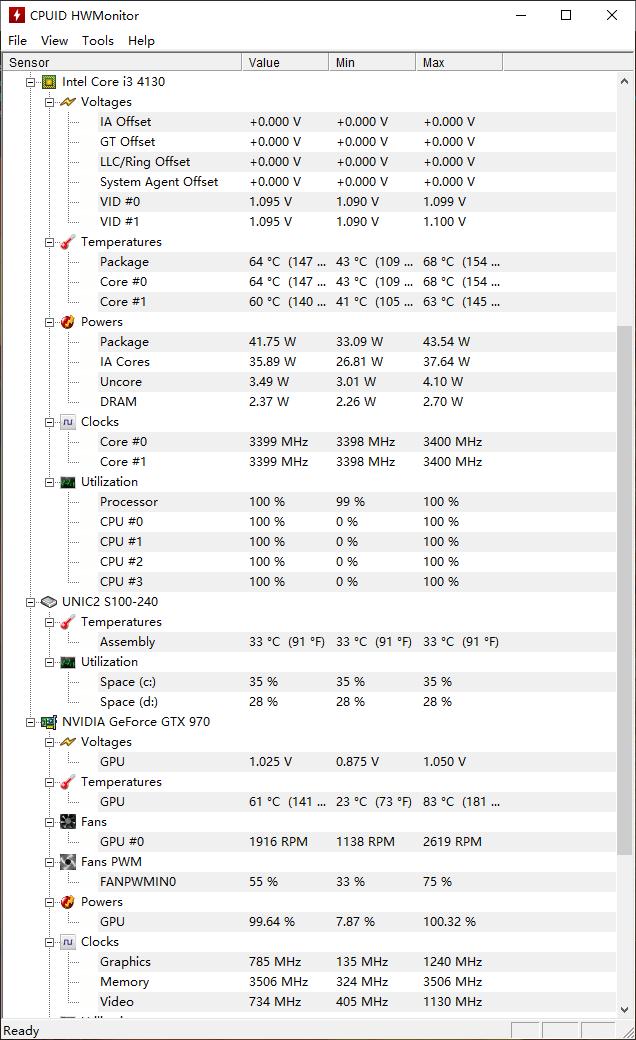Click the GPU Fans icon
Image resolution: width=636 pixels, height=1040 pixels.
point(67,822)
